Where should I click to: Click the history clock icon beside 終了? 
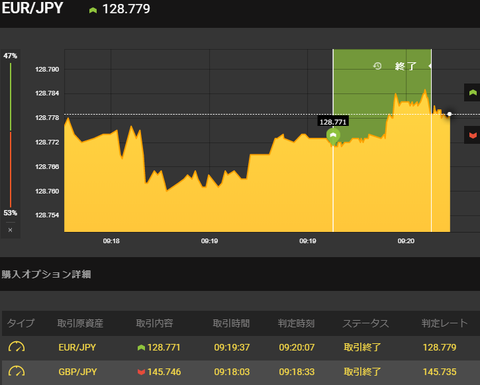point(377,66)
